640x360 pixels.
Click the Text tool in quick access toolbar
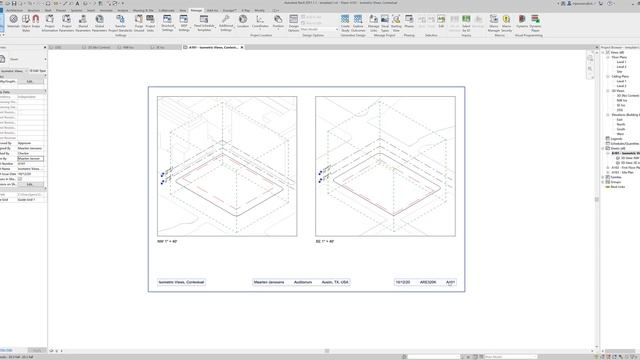[77, 3]
